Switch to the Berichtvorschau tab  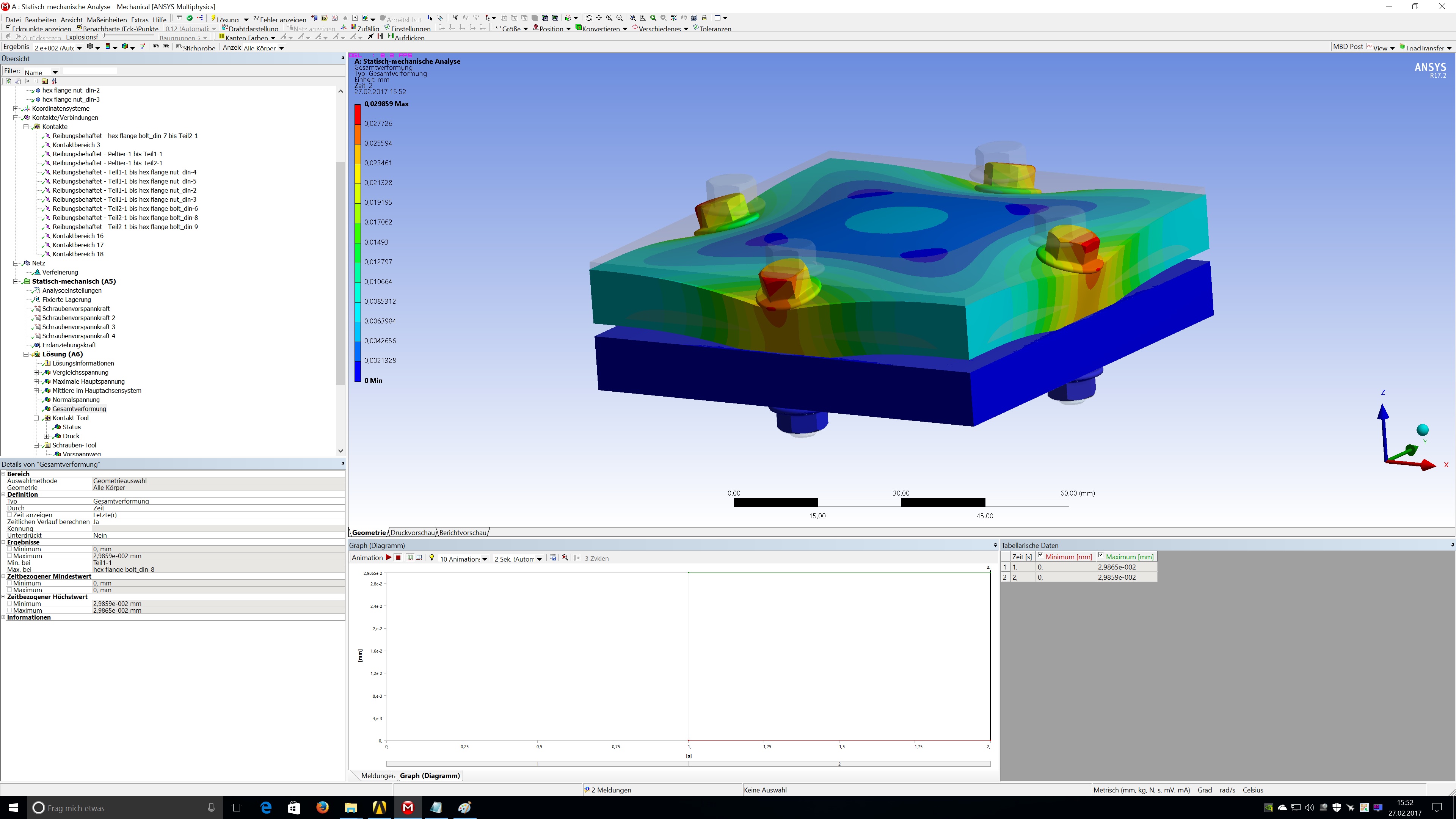coord(463,532)
